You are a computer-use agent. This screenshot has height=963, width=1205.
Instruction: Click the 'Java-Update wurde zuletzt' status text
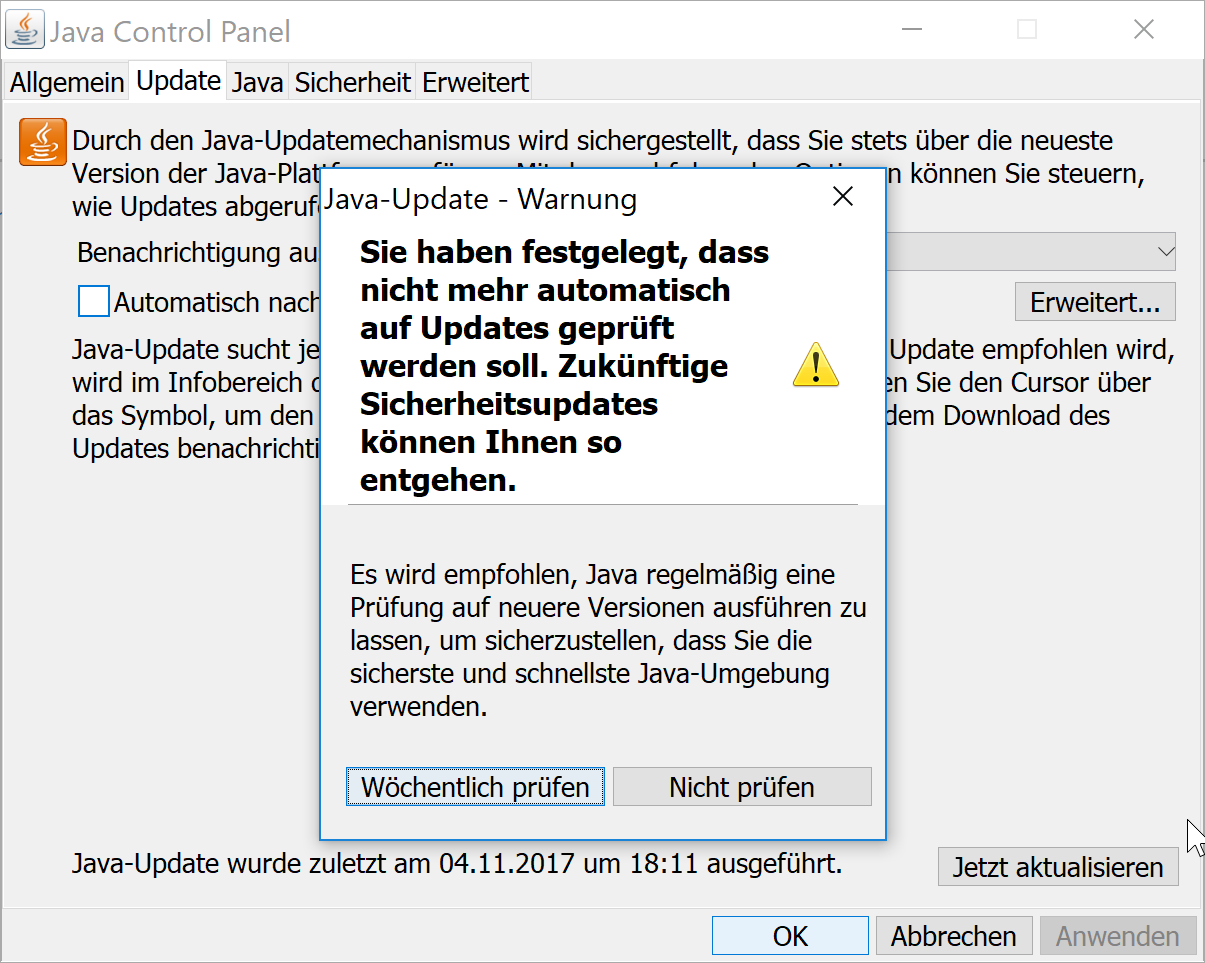pyautogui.click(x=457, y=863)
